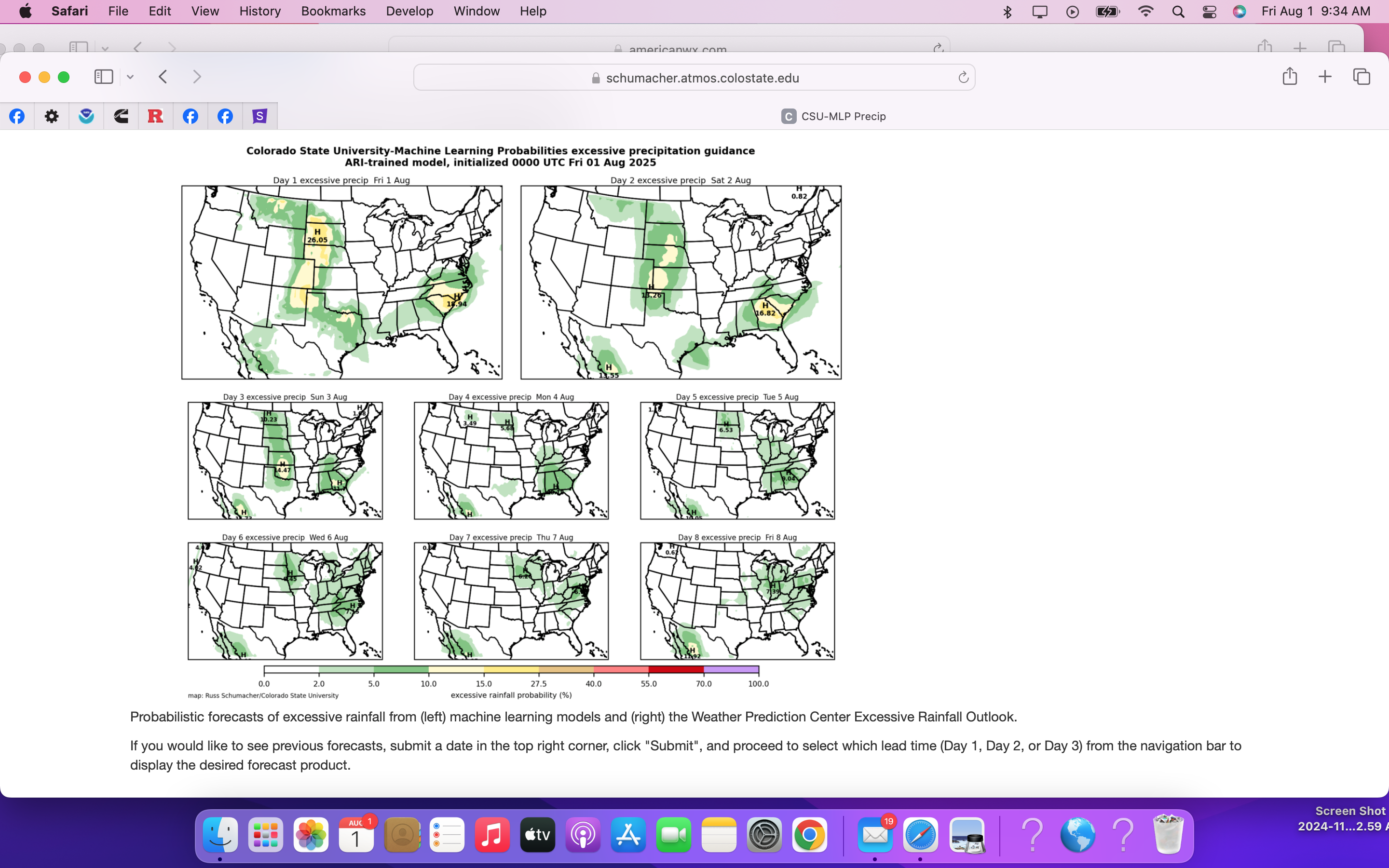Open Wi-Fi status menu

click(1145, 12)
